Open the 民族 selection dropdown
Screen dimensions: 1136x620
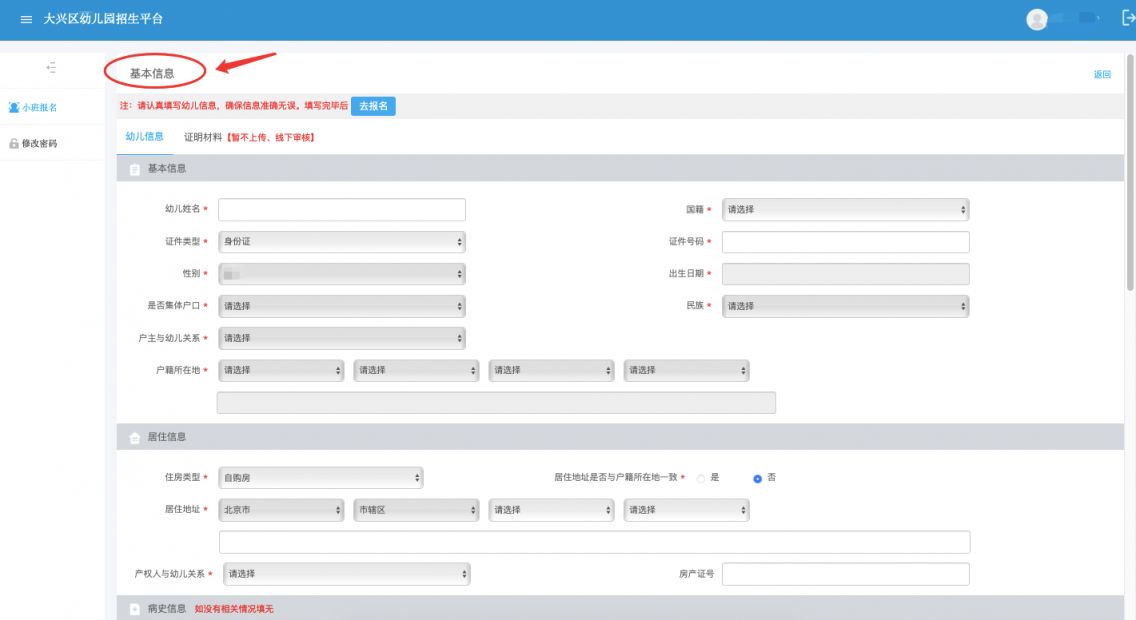click(845, 306)
